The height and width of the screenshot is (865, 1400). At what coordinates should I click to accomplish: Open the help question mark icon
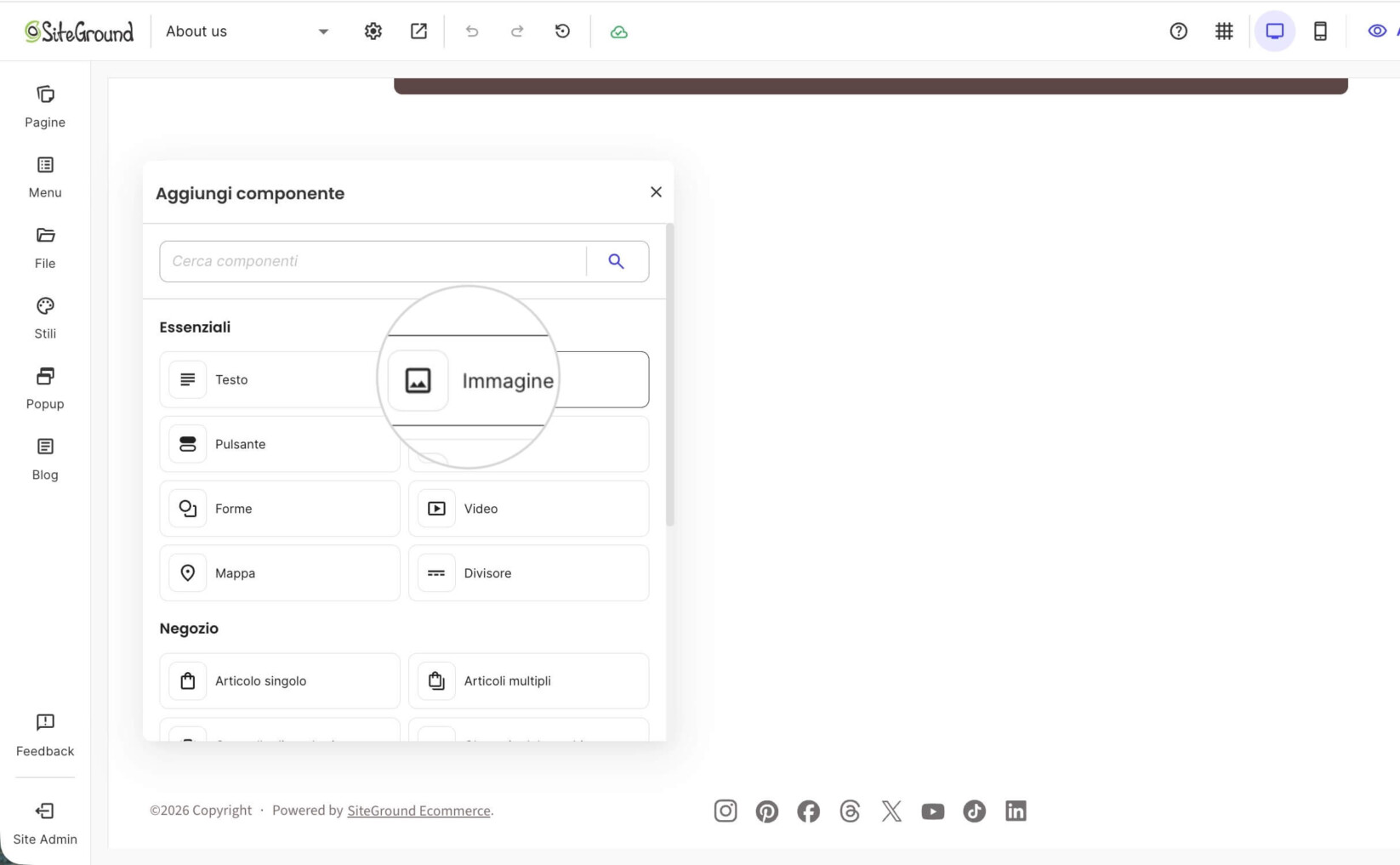click(x=1179, y=31)
